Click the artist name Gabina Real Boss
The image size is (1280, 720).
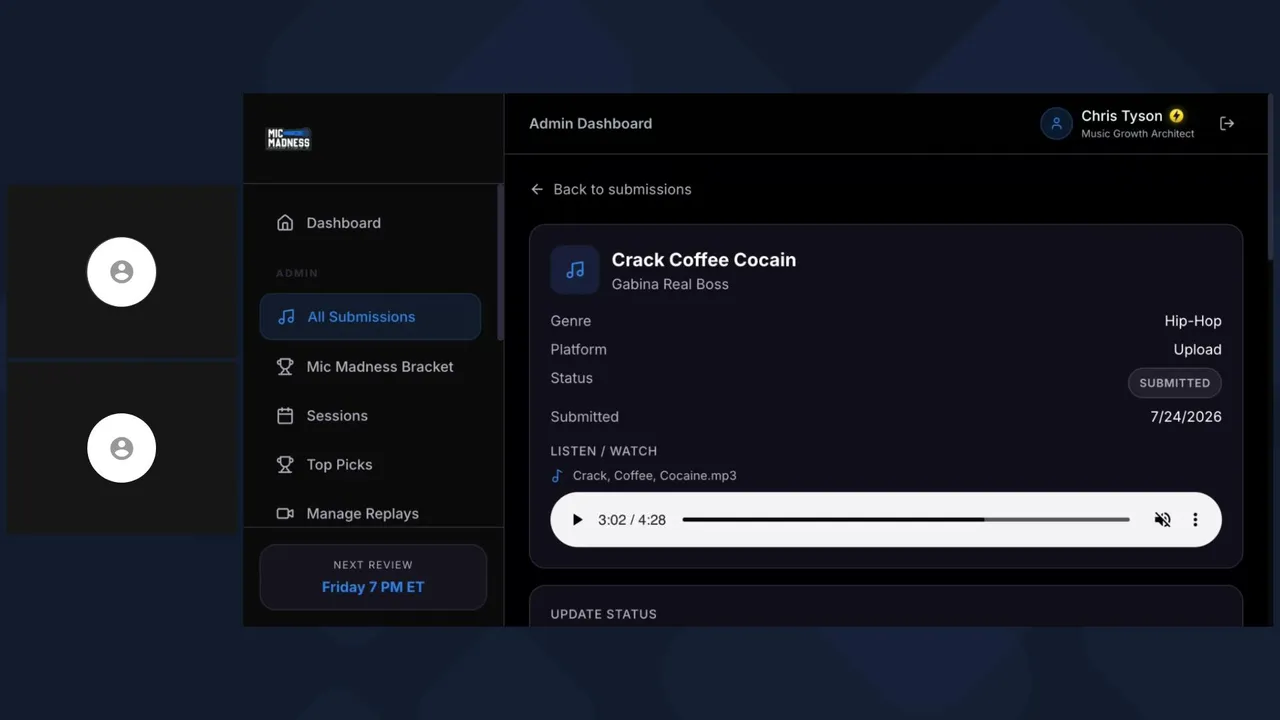tap(670, 285)
